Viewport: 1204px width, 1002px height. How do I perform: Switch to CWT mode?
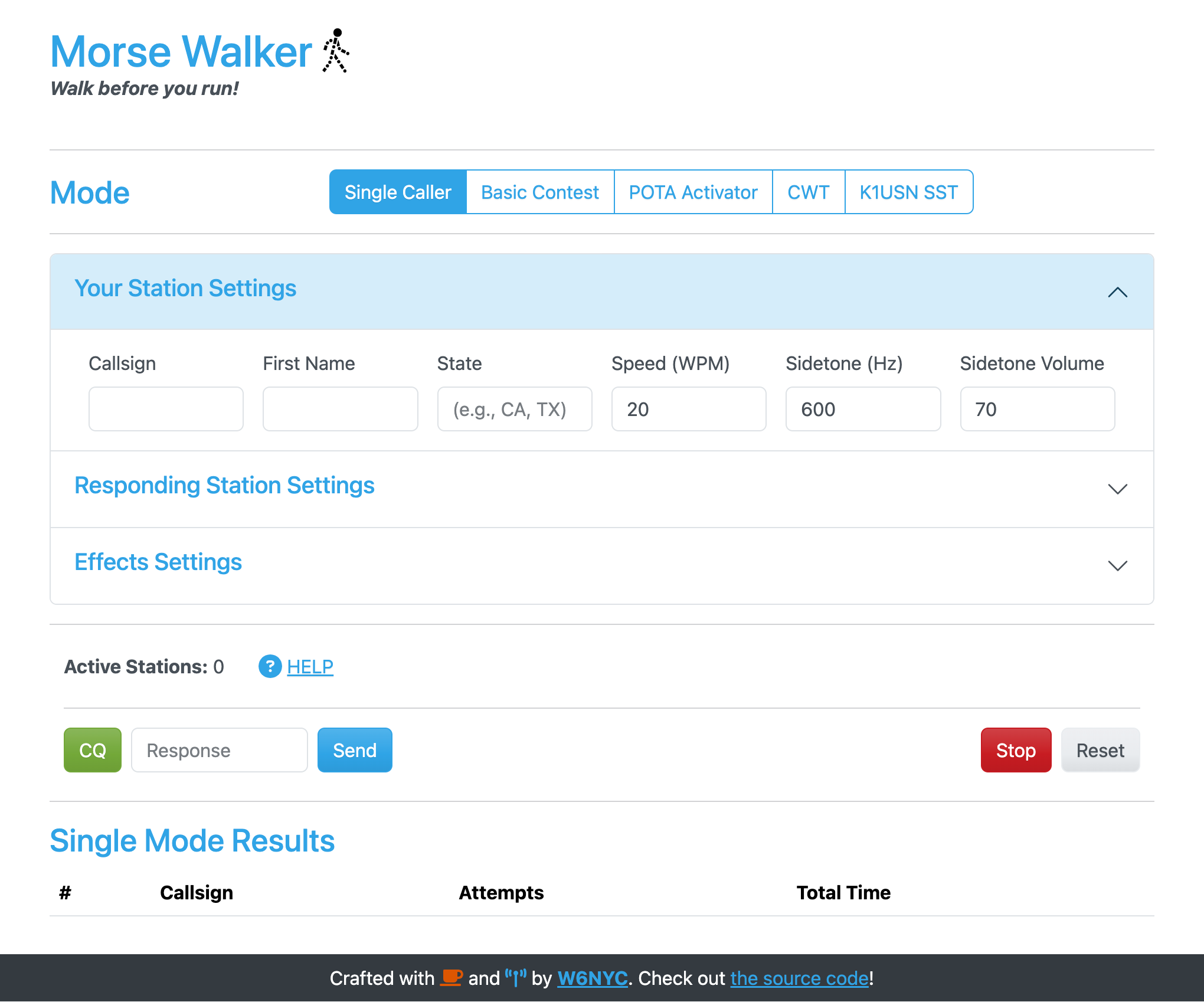pyautogui.click(x=808, y=192)
